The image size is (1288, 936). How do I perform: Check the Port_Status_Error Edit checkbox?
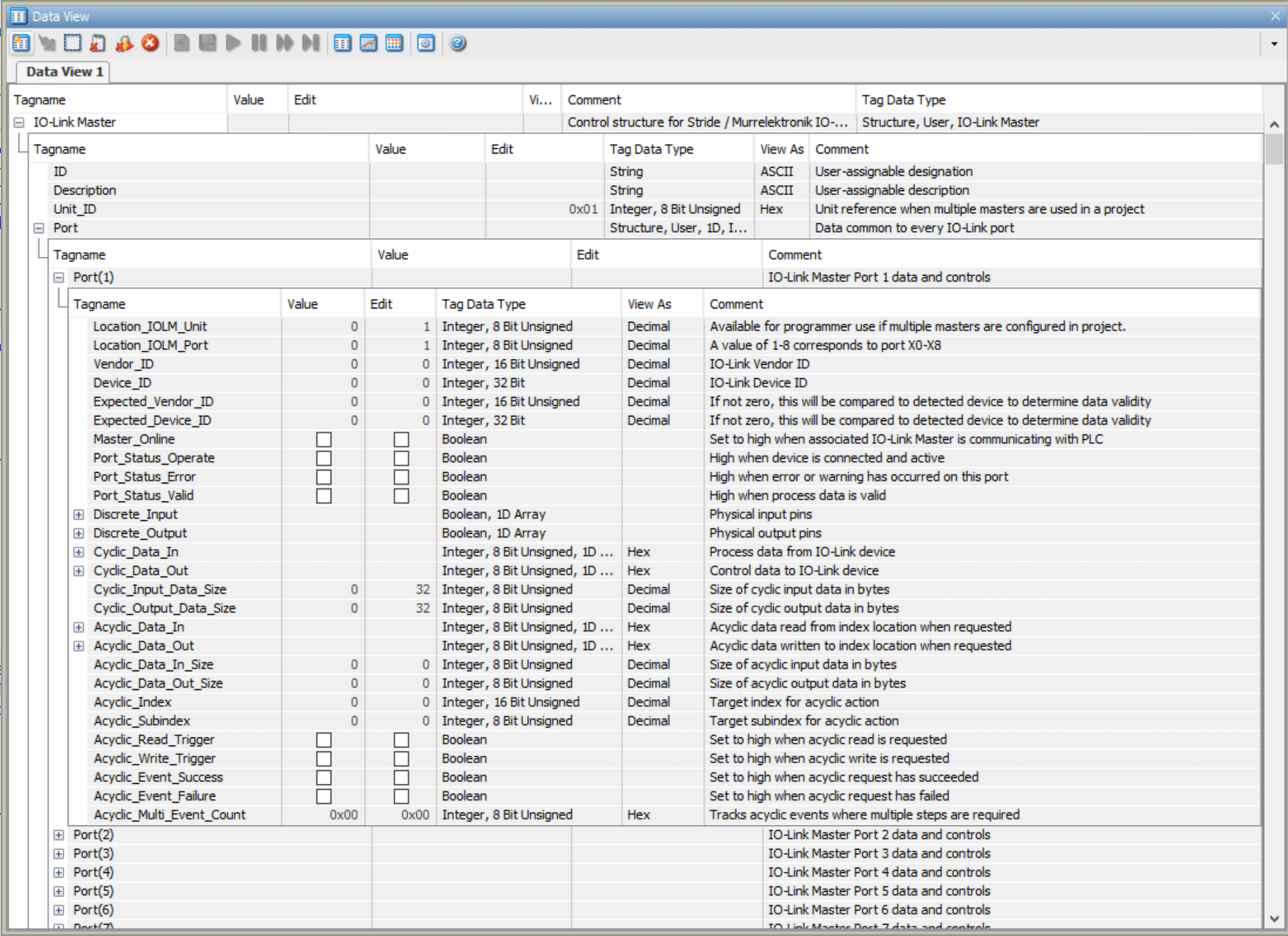(x=401, y=477)
